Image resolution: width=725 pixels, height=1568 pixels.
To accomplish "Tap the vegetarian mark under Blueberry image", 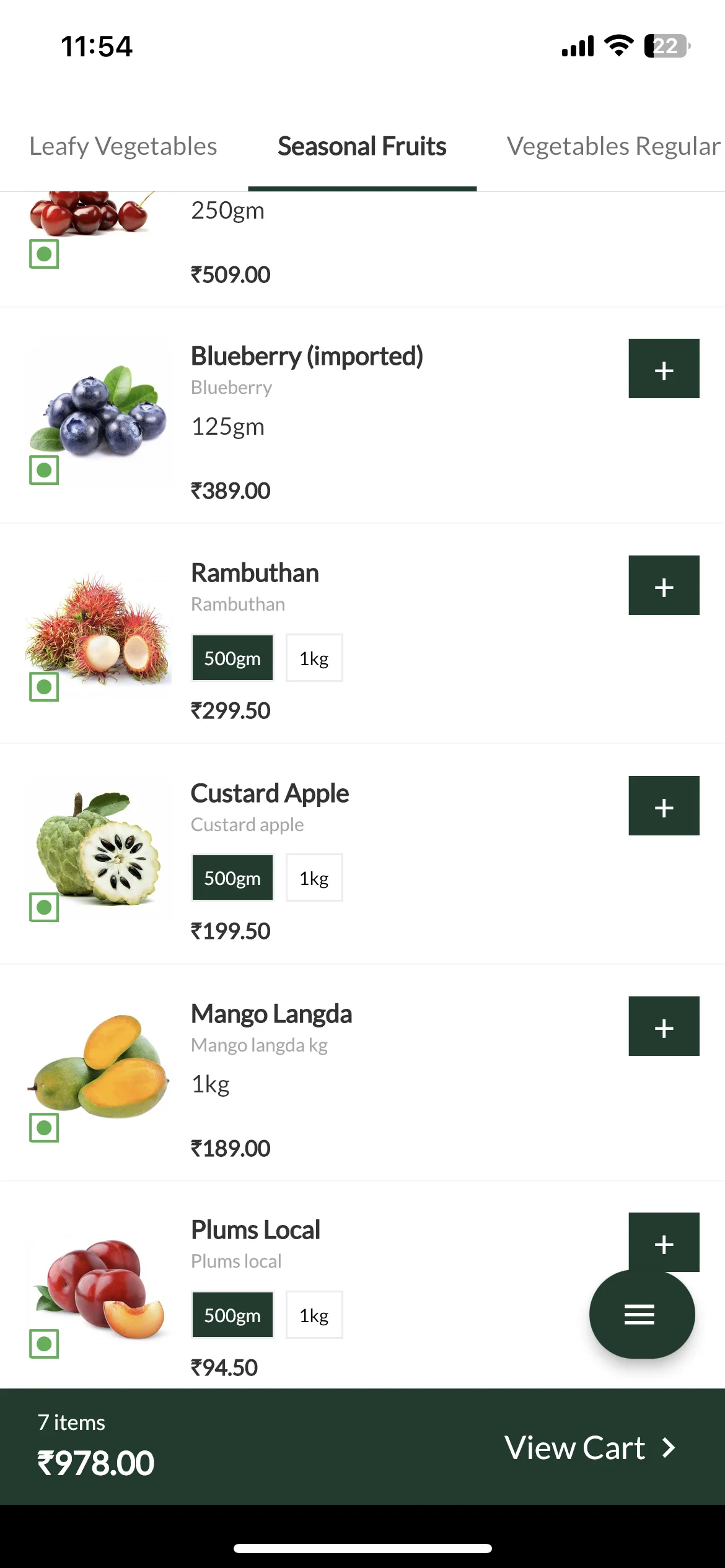I will coord(44,471).
